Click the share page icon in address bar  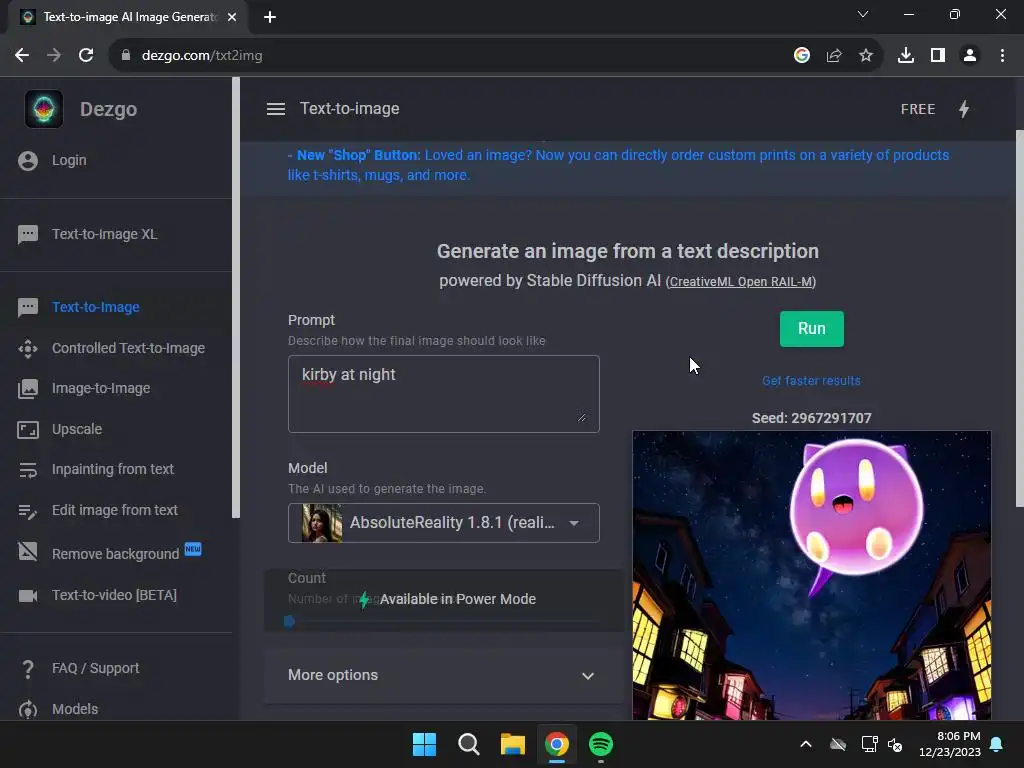834,56
